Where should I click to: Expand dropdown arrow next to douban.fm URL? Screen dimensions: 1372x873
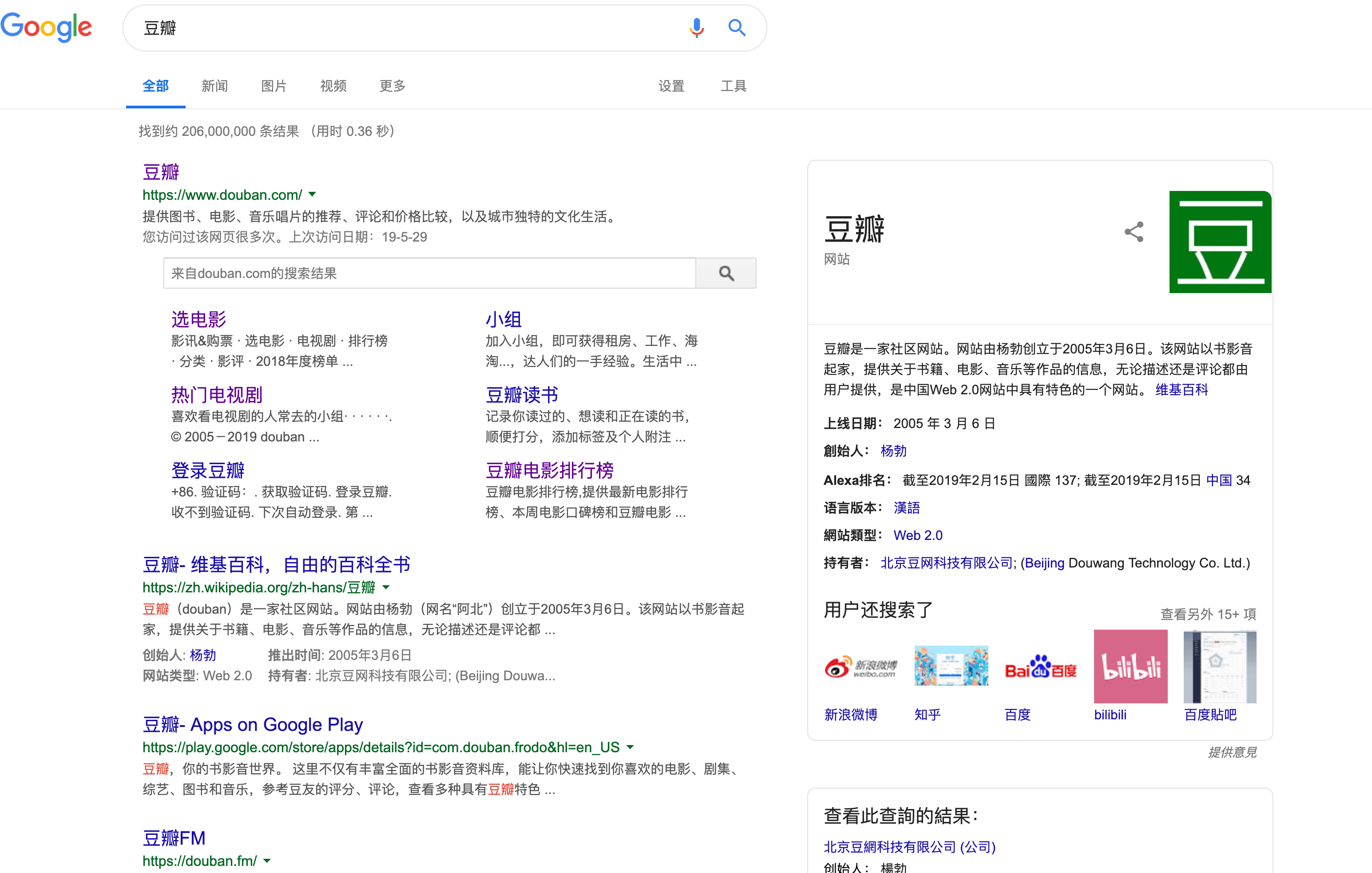pyautogui.click(x=267, y=861)
